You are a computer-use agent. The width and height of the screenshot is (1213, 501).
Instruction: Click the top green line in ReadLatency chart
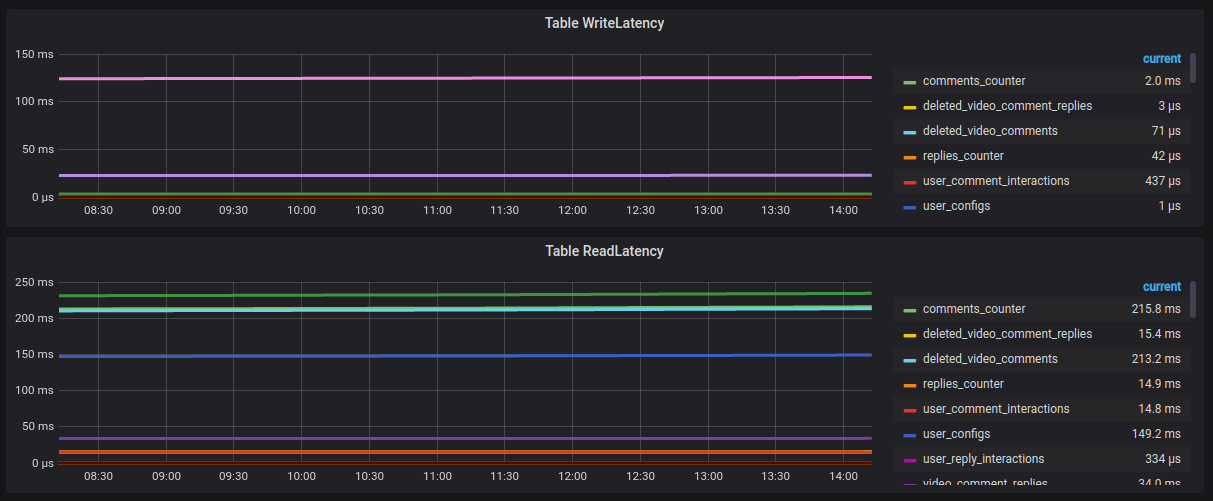click(x=465, y=294)
